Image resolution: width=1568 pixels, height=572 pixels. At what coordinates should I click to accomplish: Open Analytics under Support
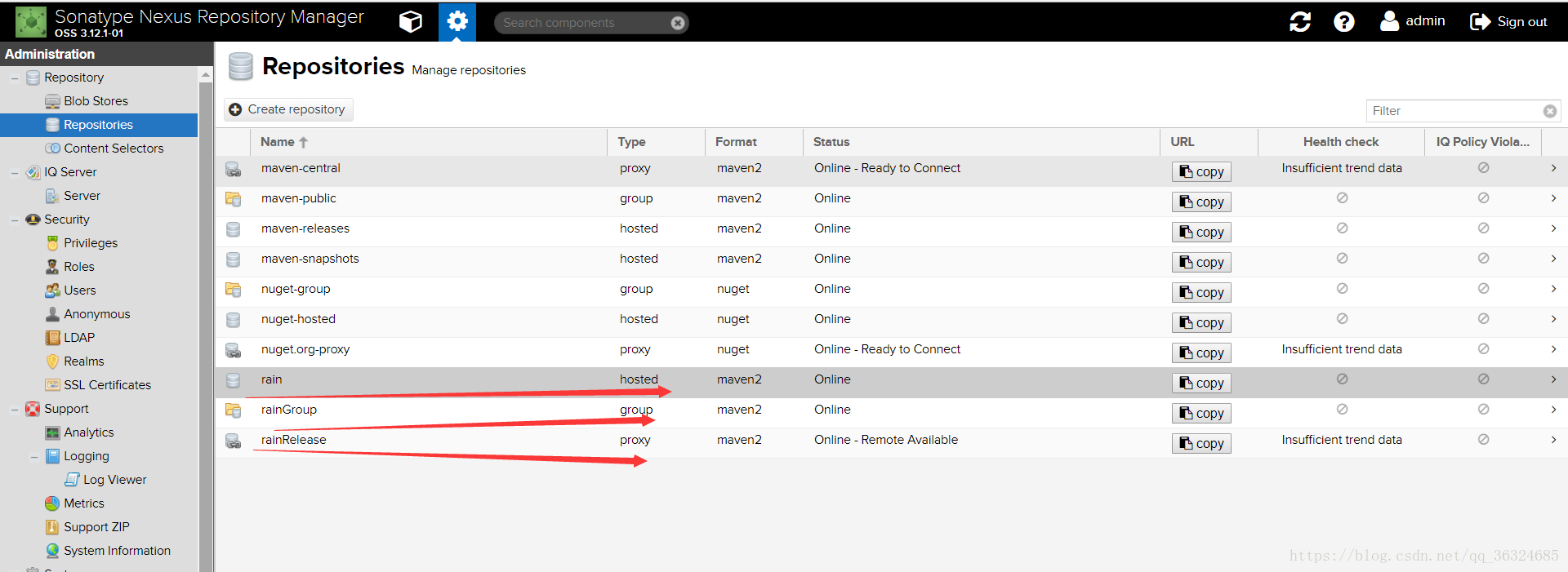[x=88, y=432]
